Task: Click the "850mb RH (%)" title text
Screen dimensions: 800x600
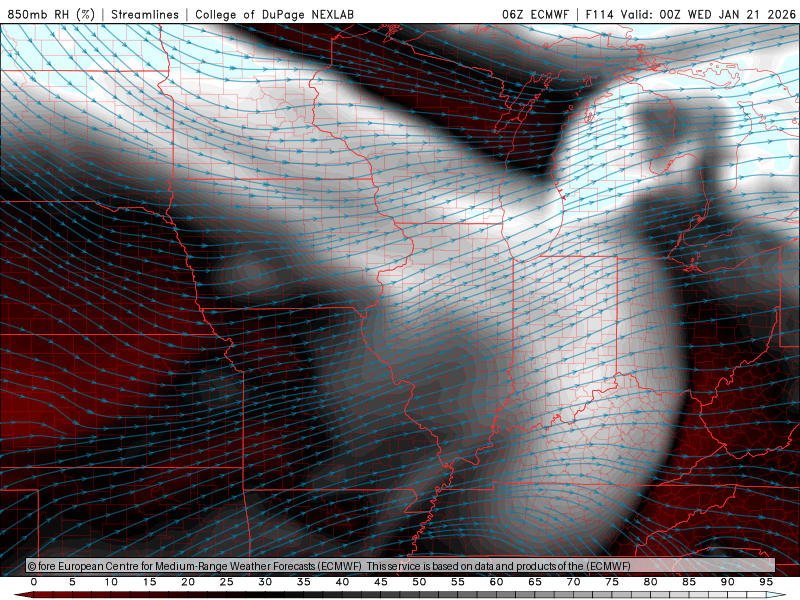Action: click(x=51, y=14)
